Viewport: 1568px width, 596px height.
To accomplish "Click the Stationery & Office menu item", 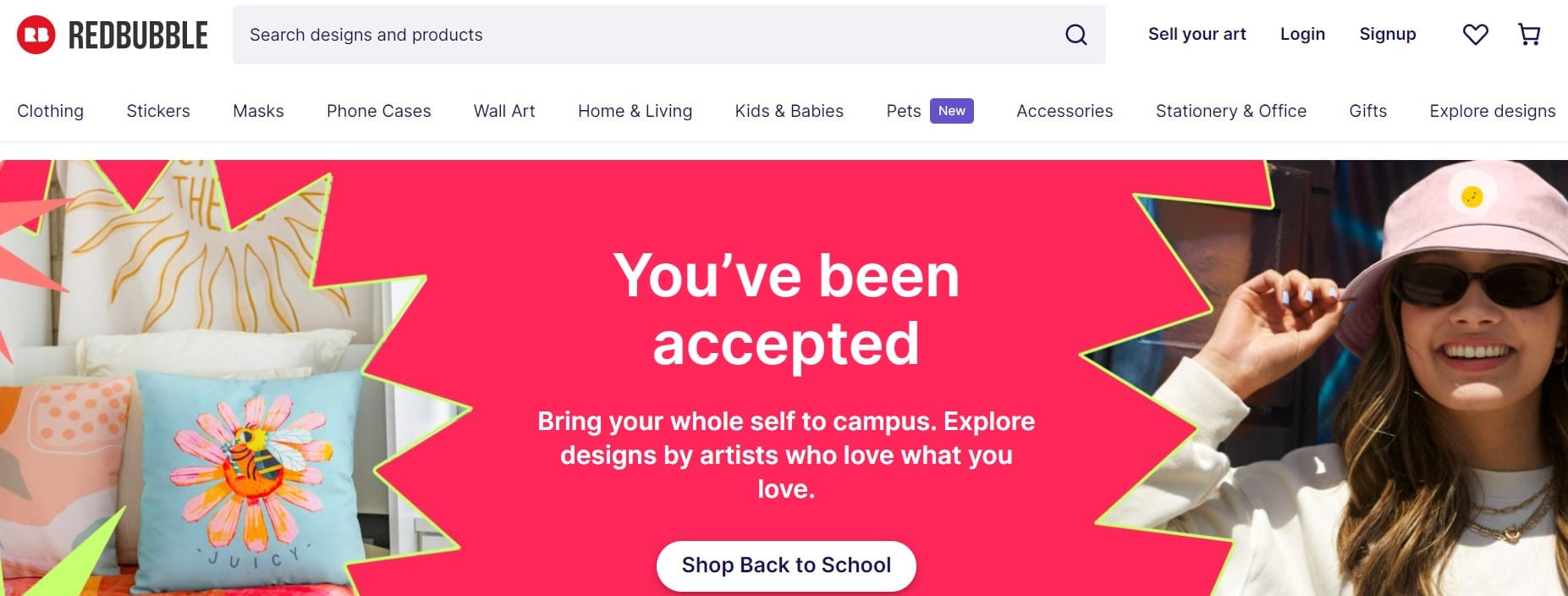I will (x=1230, y=111).
